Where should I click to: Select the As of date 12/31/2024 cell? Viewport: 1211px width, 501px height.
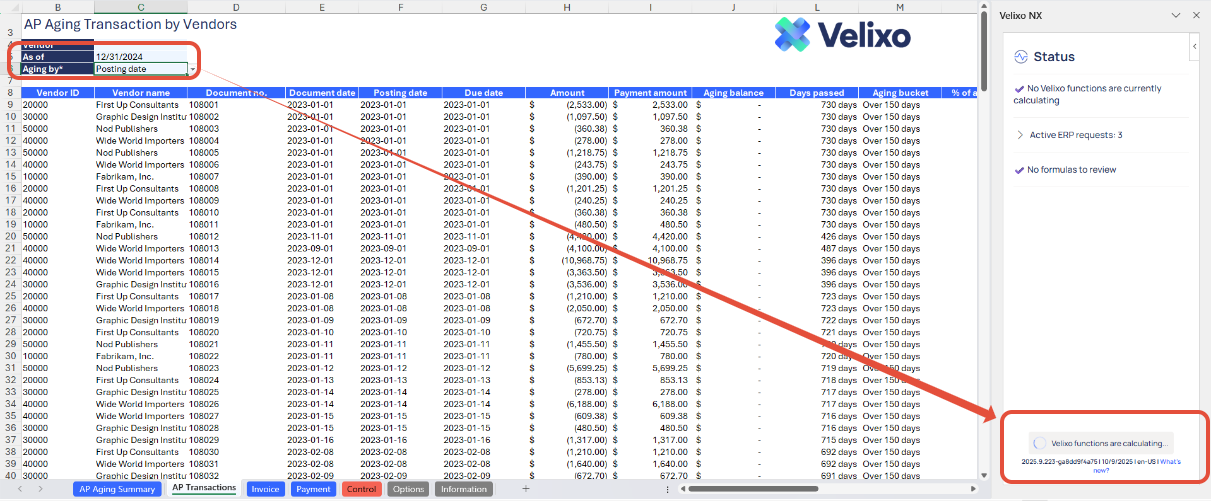[141, 57]
